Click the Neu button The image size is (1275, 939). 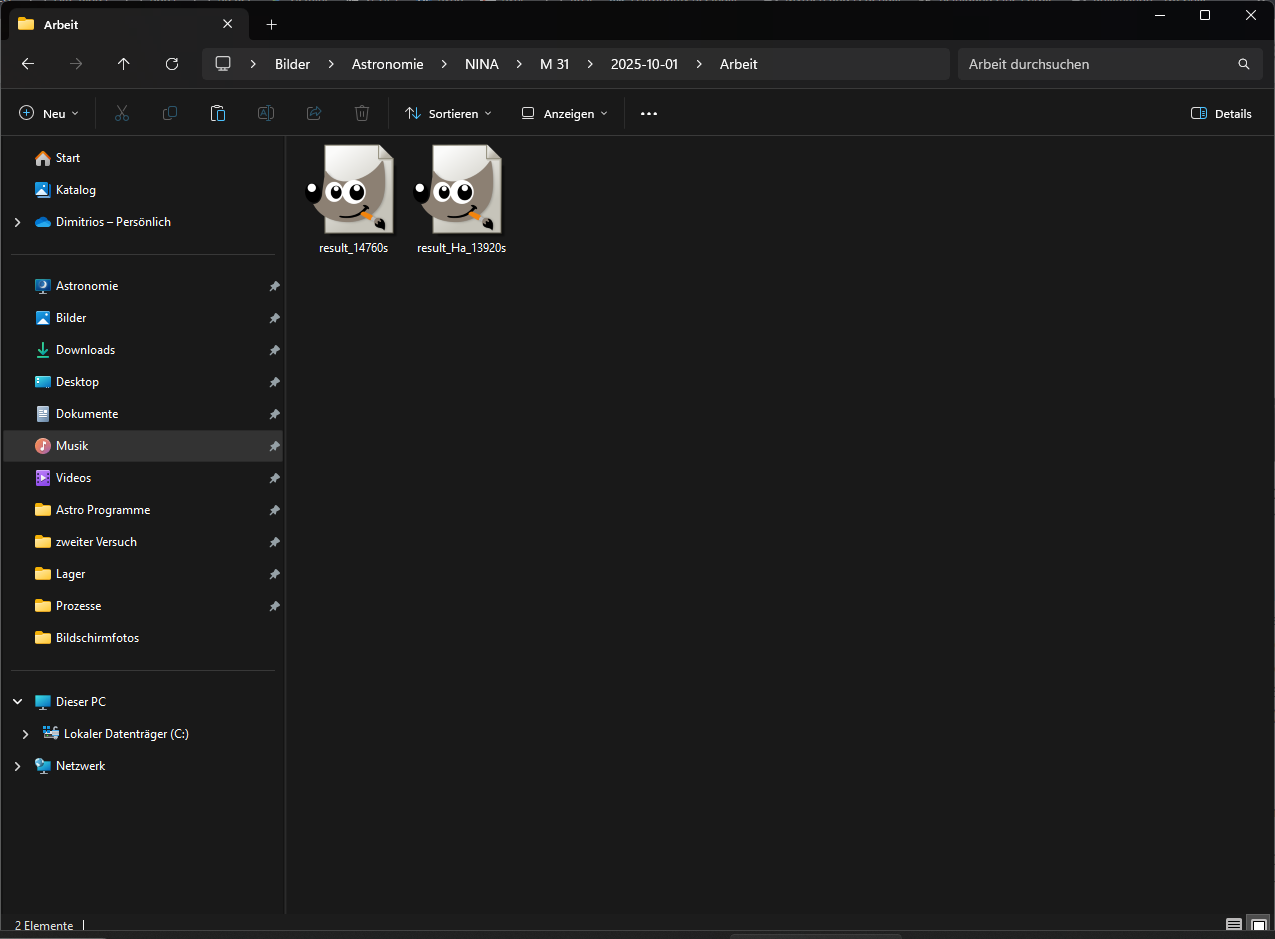click(x=48, y=114)
